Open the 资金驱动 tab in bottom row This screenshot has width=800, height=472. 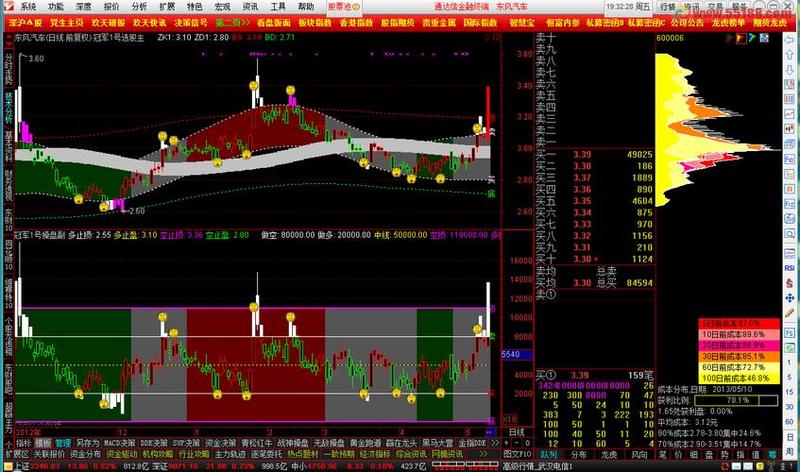coord(121,454)
